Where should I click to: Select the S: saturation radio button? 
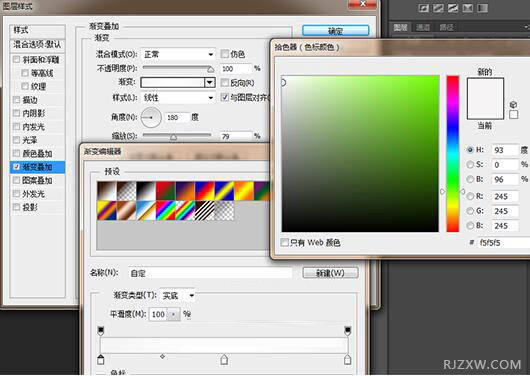pyautogui.click(x=470, y=164)
